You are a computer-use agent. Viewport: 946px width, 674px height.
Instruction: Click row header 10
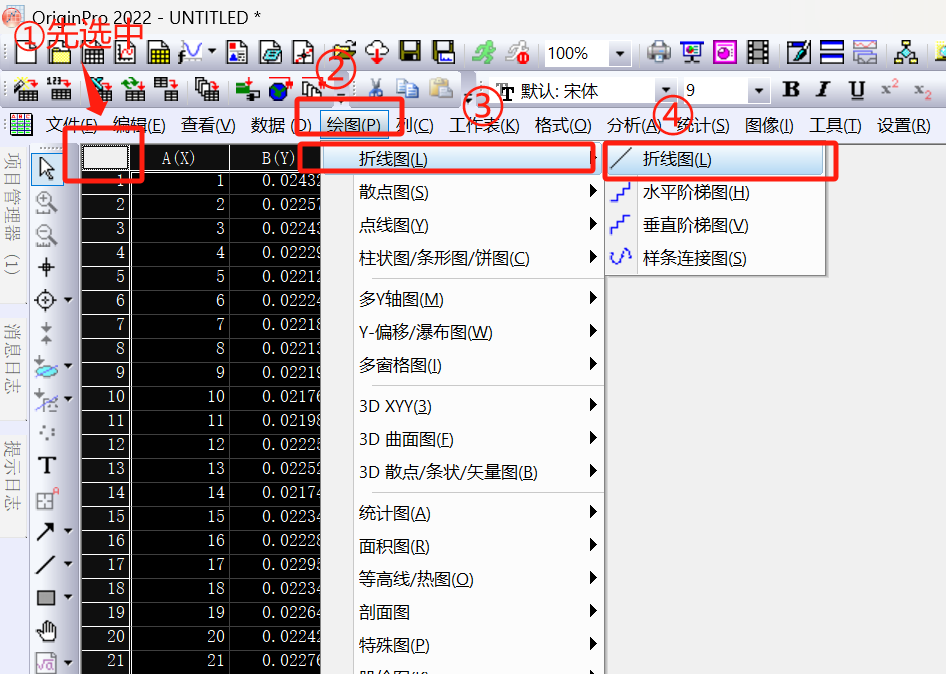click(106, 396)
